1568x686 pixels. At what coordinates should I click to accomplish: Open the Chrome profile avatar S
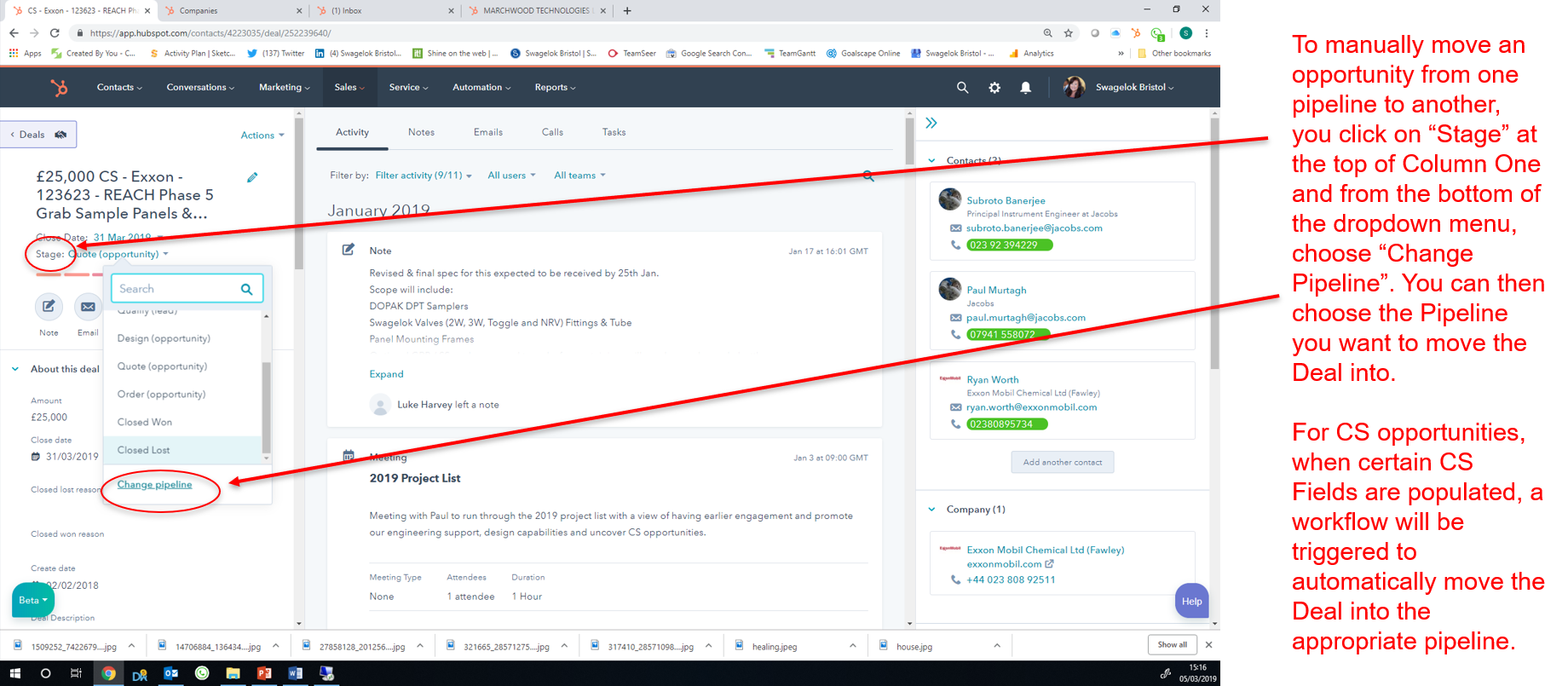1185,33
